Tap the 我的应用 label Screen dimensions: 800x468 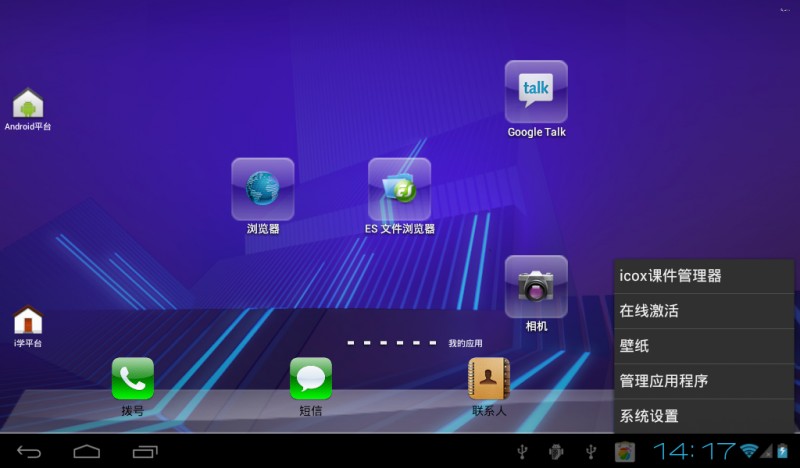(465, 343)
